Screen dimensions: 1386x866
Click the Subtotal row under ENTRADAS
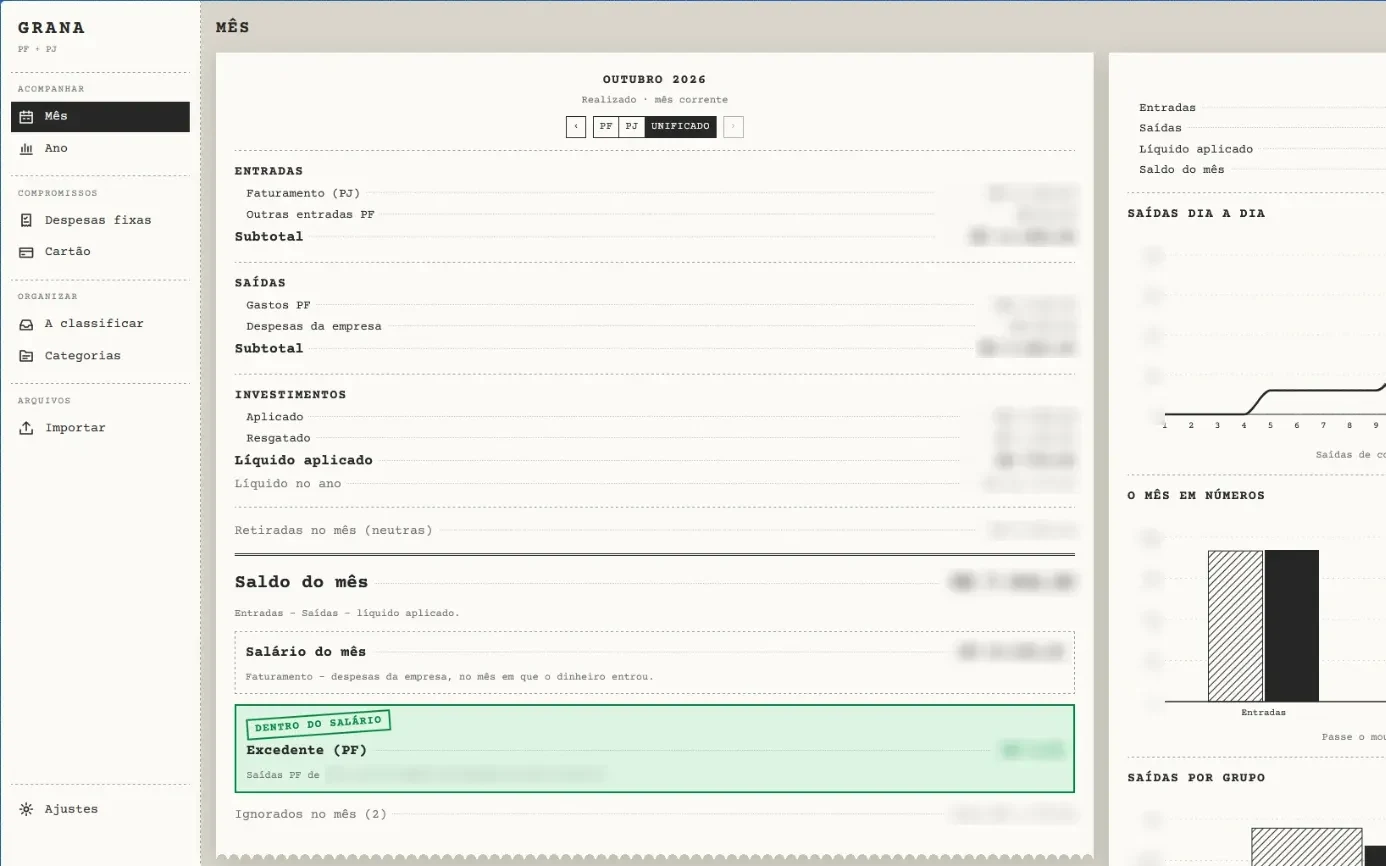655,237
